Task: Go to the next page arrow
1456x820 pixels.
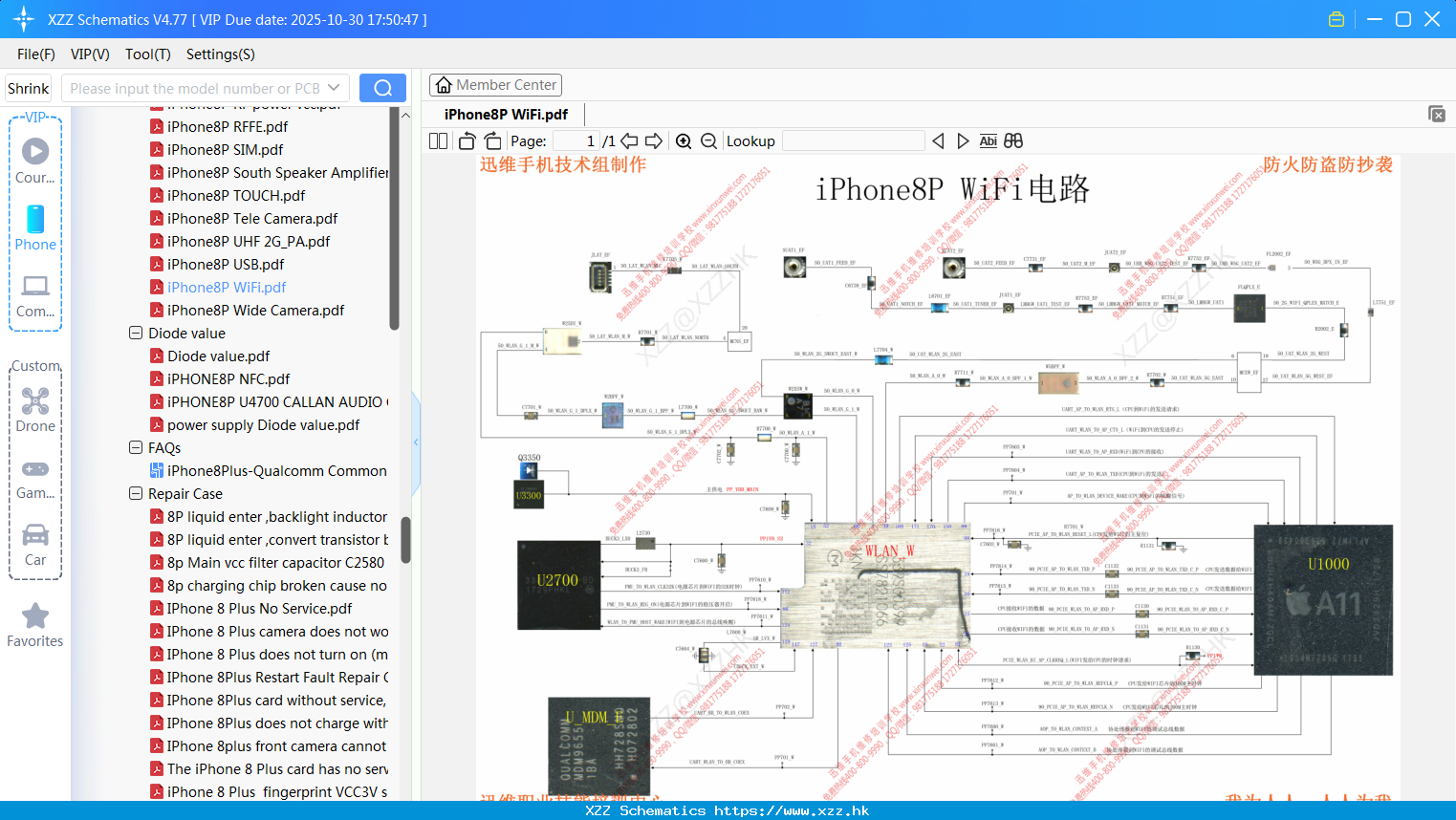Action: coord(654,140)
